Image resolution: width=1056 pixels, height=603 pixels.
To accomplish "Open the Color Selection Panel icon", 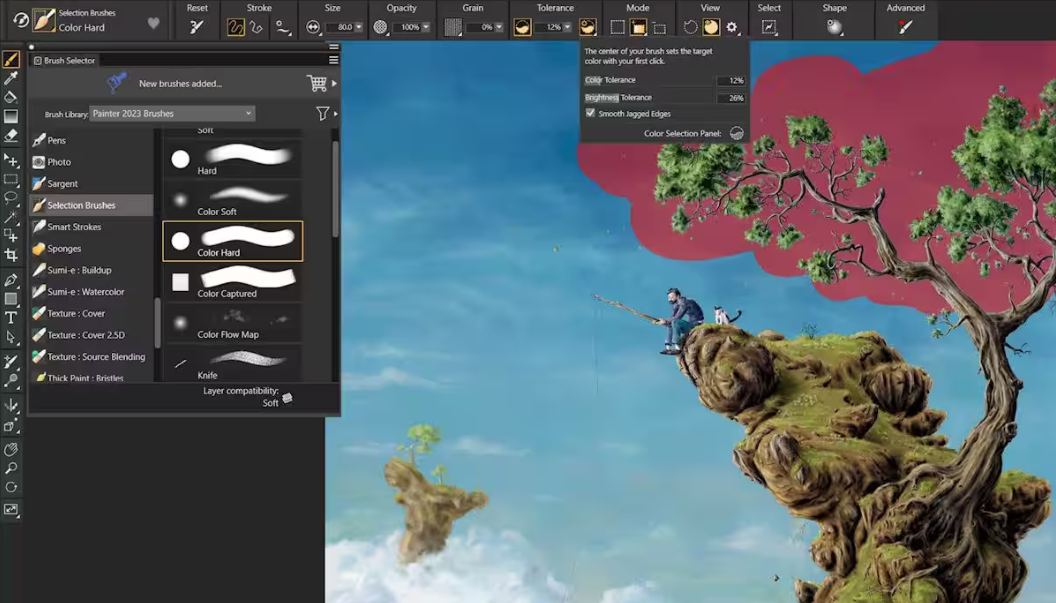I will coord(737,133).
